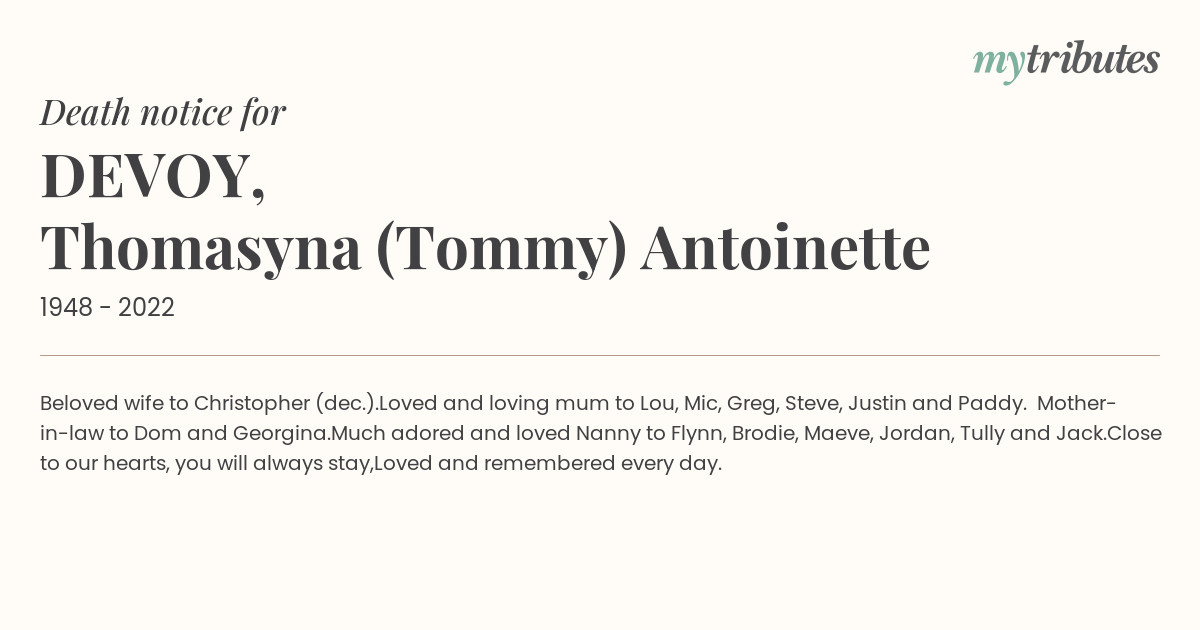Click the '(dec.)' abbreviation in the notice
This screenshot has height=630, width=1200.
[347, 404]
